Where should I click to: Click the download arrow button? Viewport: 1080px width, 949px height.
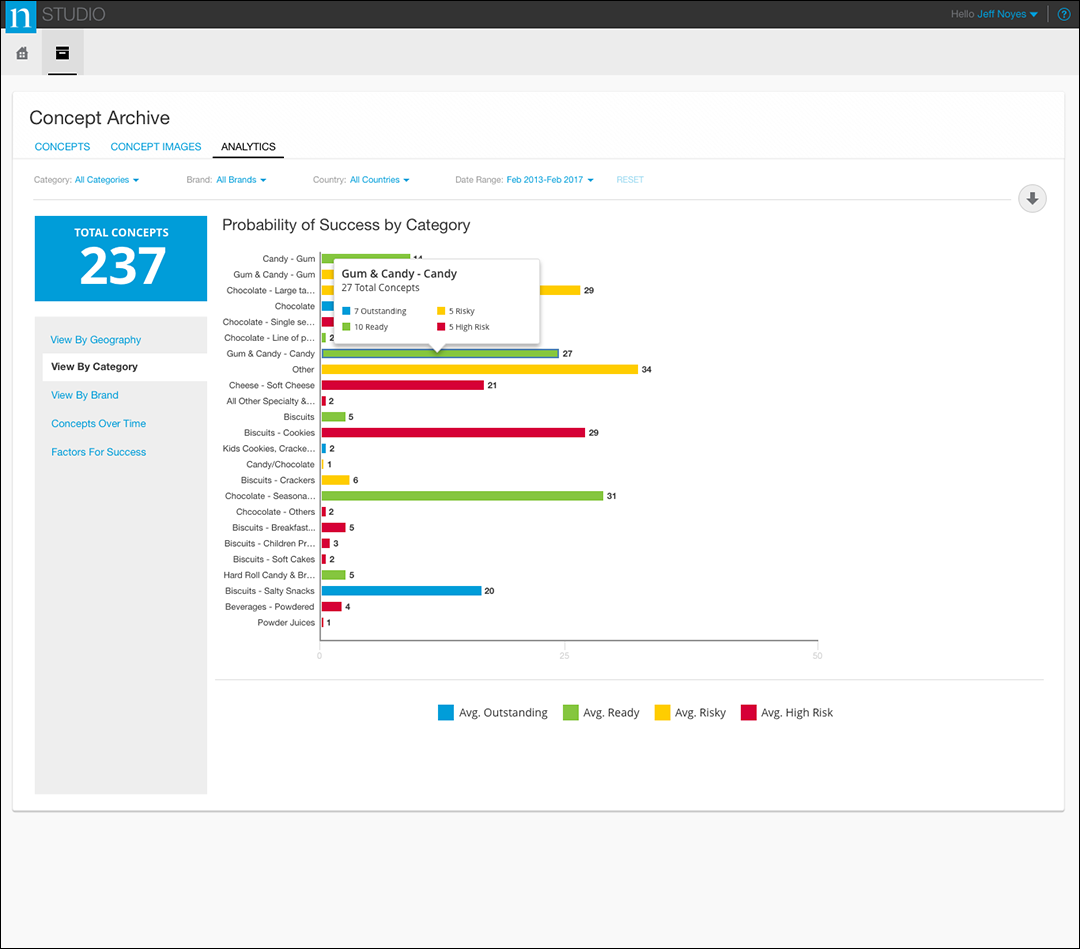coord(1032,199)
